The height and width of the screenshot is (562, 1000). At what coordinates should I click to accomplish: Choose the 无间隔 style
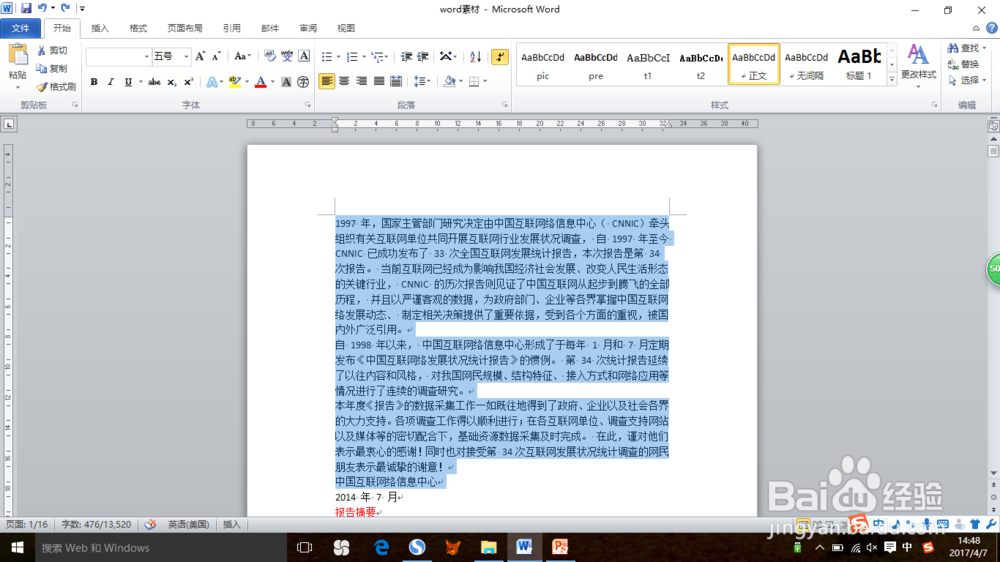[806, 64]
